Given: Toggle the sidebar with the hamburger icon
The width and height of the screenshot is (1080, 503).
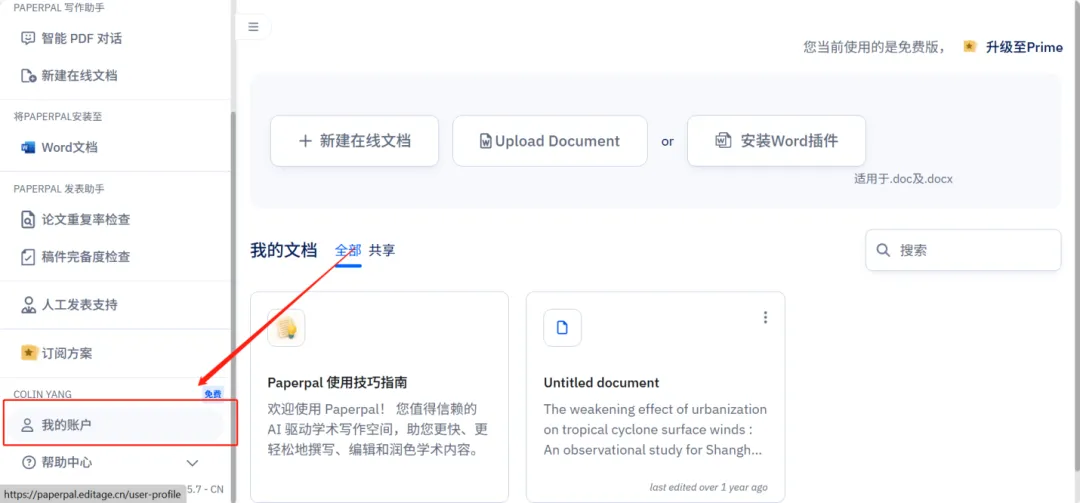Looking at the screenshot, I should (x=253, y=27).
